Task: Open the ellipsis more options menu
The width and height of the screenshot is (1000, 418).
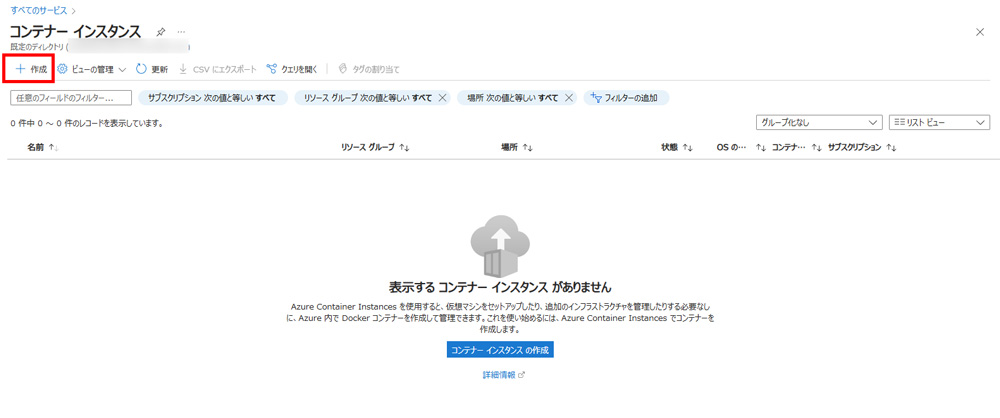Action: pos(181,32)
